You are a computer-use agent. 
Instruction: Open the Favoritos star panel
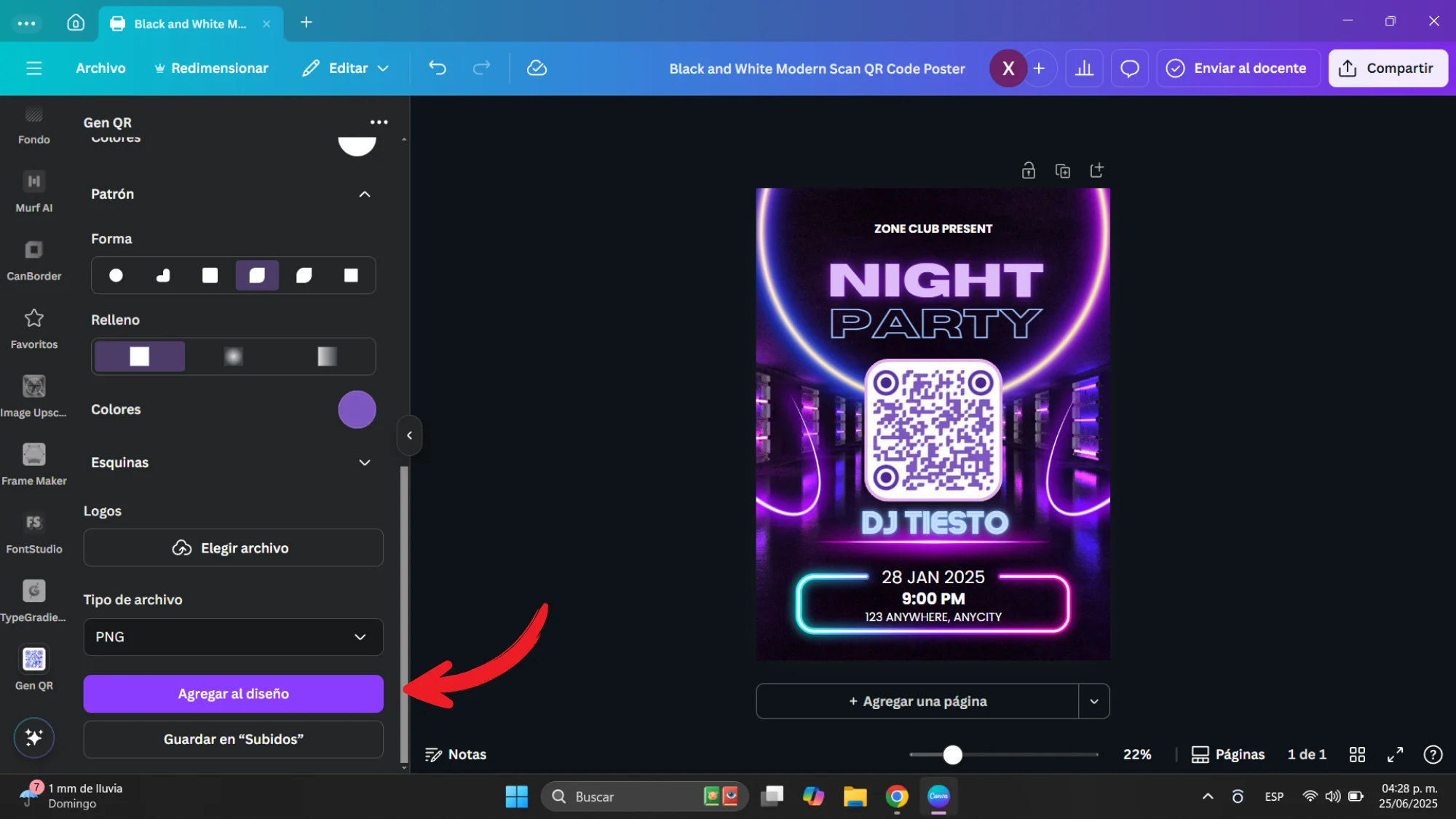[33, 328]
